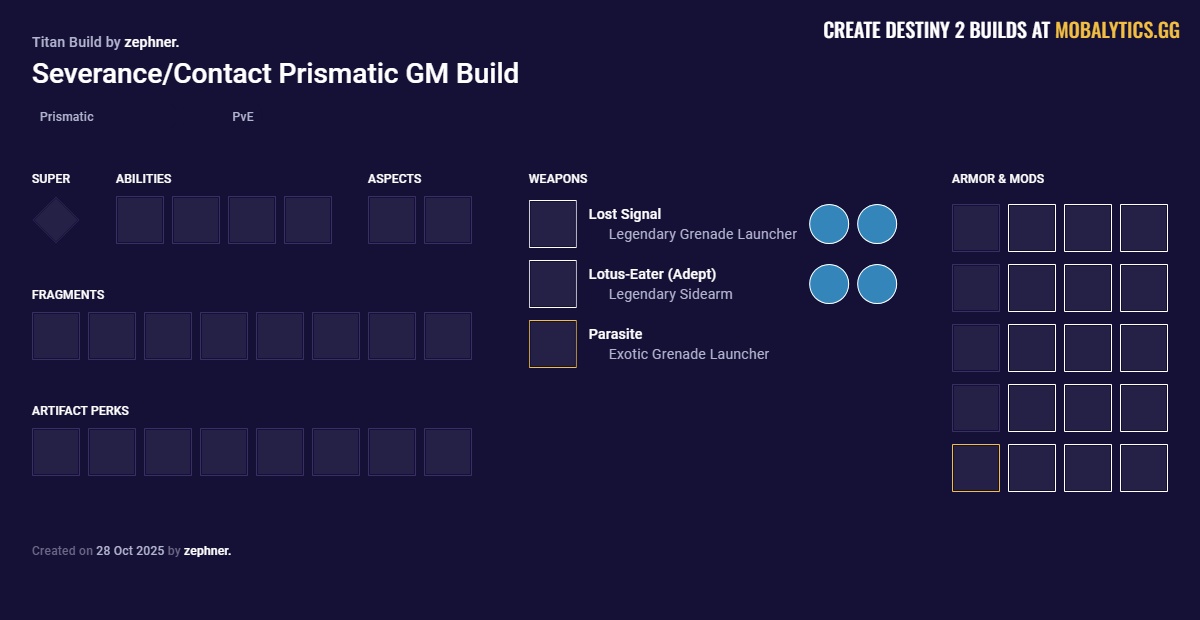
Task: Select the first Fragments slot
Action: 56,335
